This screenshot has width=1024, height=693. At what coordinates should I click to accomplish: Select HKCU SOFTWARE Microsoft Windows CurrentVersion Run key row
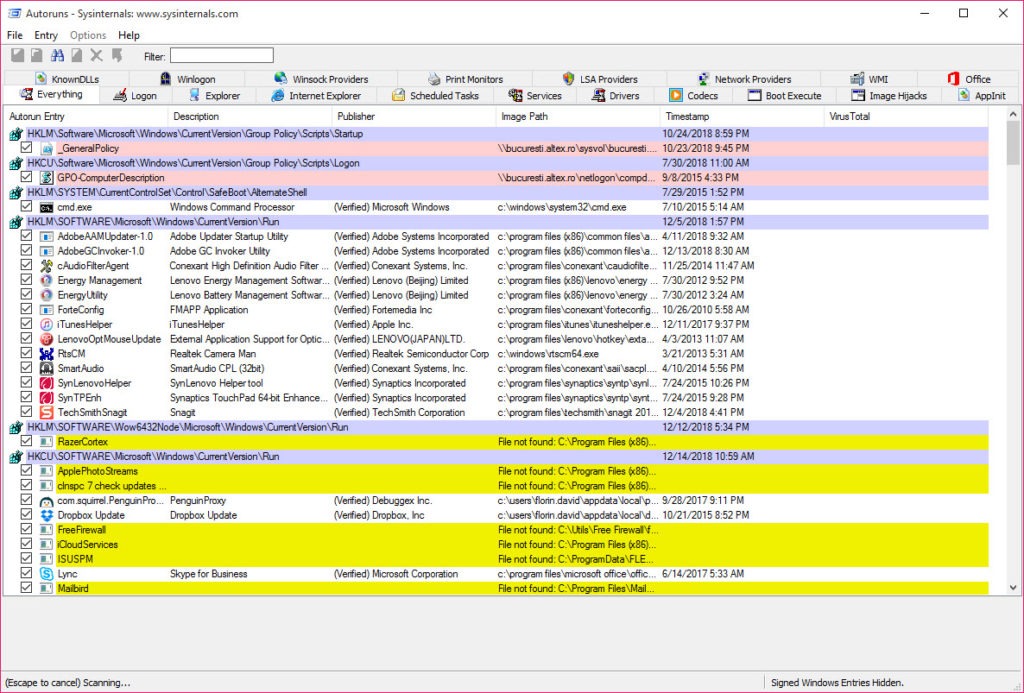click(496, 457)
